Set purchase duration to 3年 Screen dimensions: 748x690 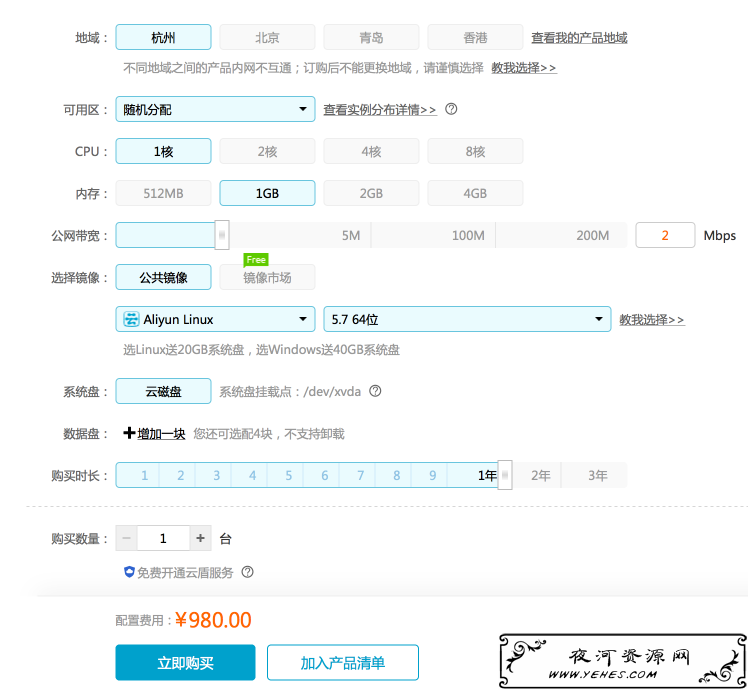597,475
